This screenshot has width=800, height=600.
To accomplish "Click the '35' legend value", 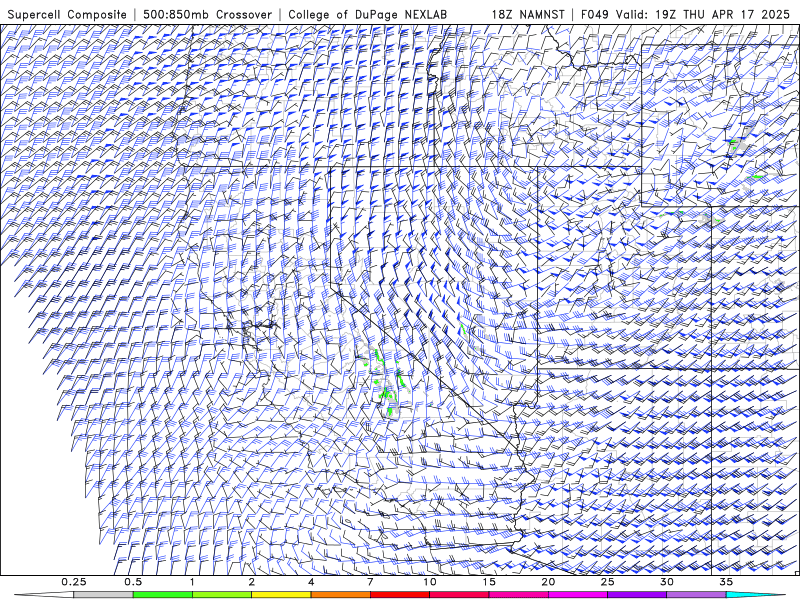I will pyautogui.click(x=726, y=582).
